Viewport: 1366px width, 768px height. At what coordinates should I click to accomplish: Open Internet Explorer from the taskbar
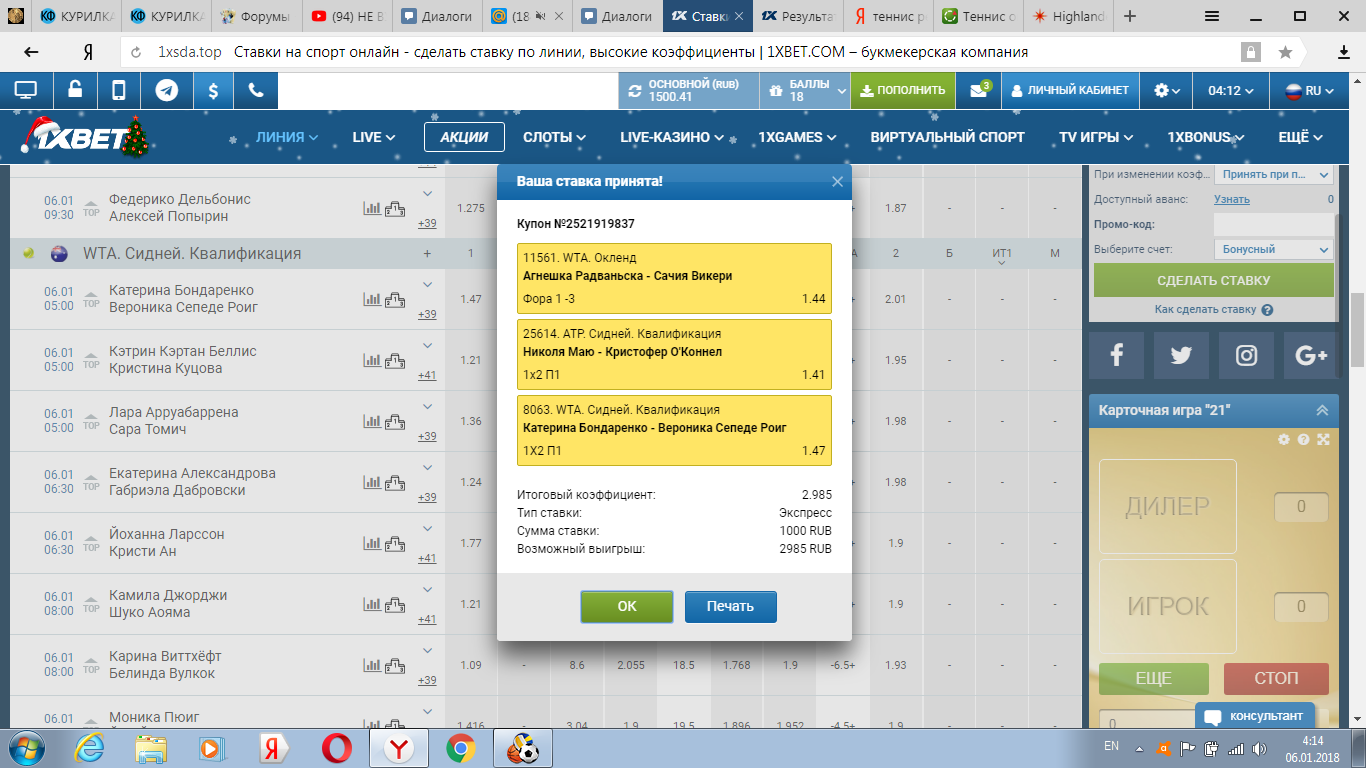pyautogui.click(x=88, y=748)
